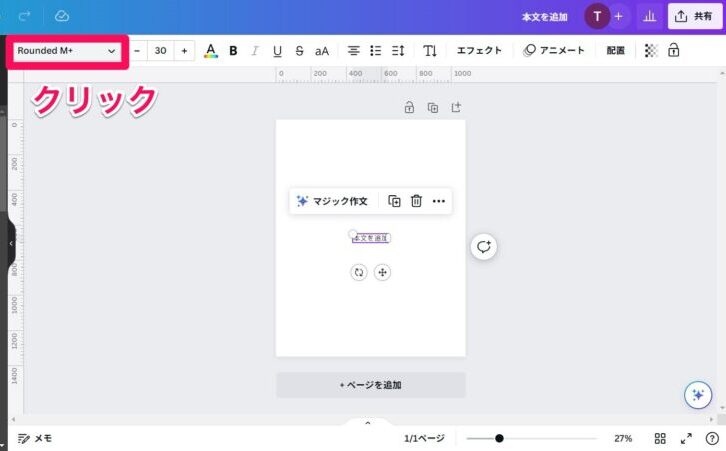
Task: Toggle bold text formatting
Action: [x=233, y=50]
